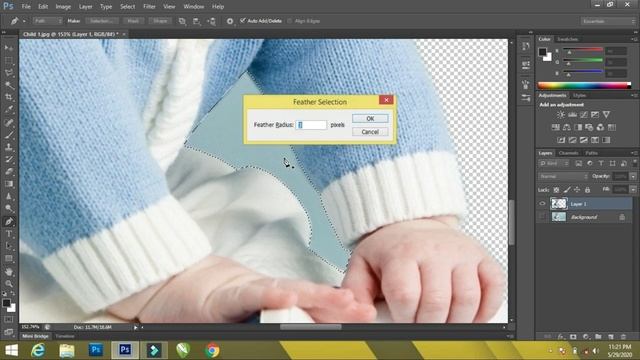Image resolution: width=640 pixels, height=360 pixels.
Task: Show the Background layer
Action: pyautogui.click(x=542, y=217)
